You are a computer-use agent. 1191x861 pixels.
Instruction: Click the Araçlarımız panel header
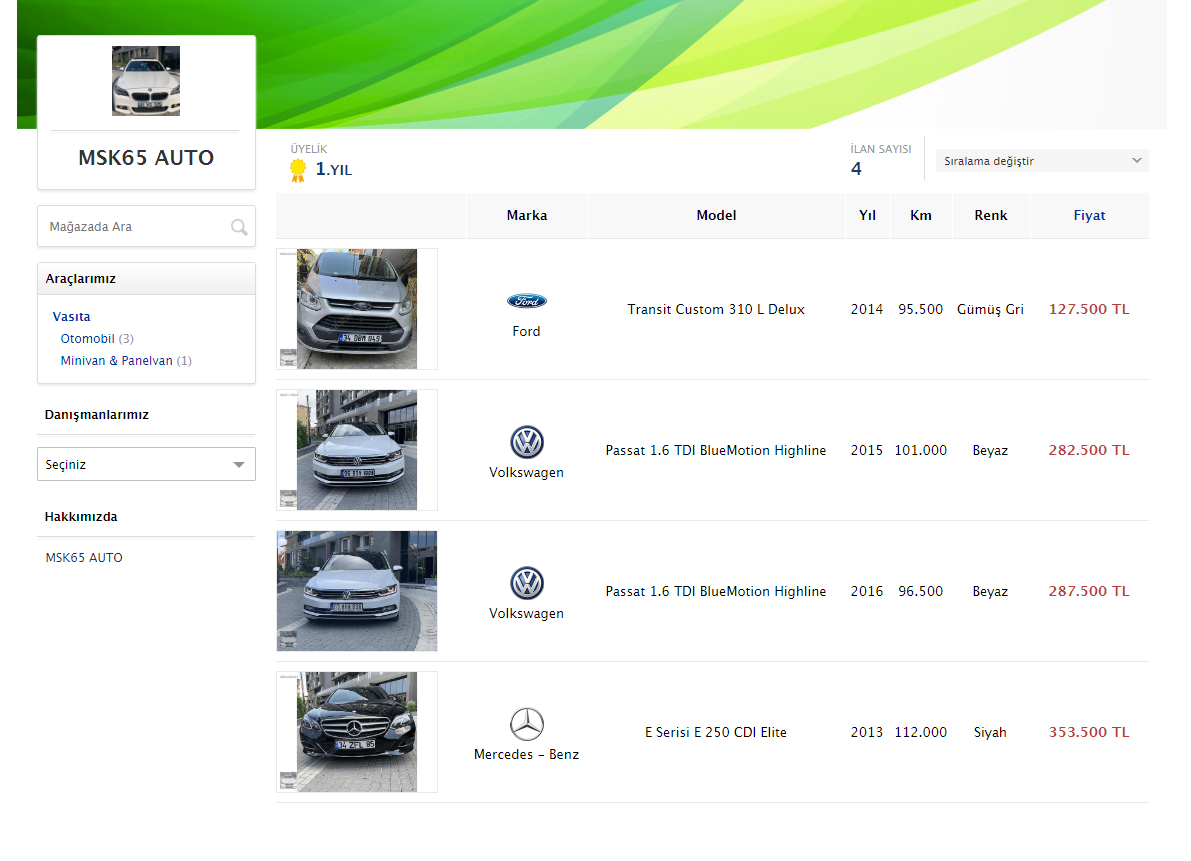[146, 279]
